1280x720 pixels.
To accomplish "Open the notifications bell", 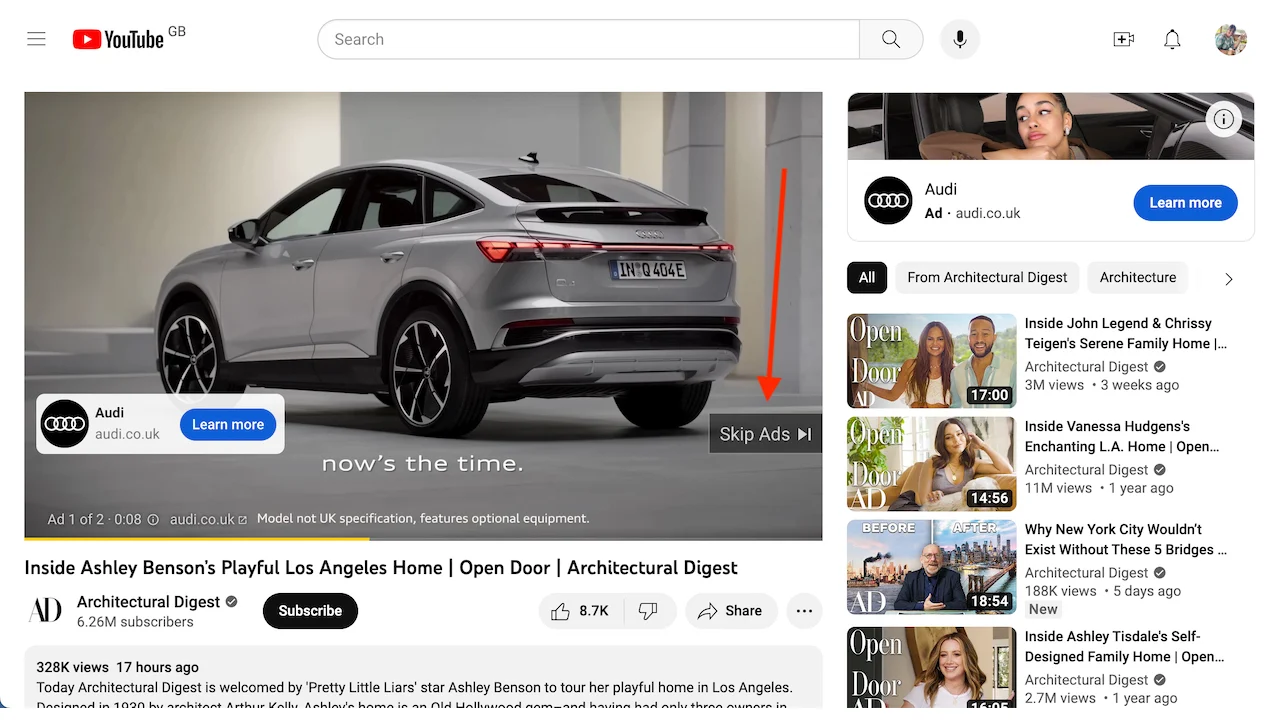I will (1172, 39).
